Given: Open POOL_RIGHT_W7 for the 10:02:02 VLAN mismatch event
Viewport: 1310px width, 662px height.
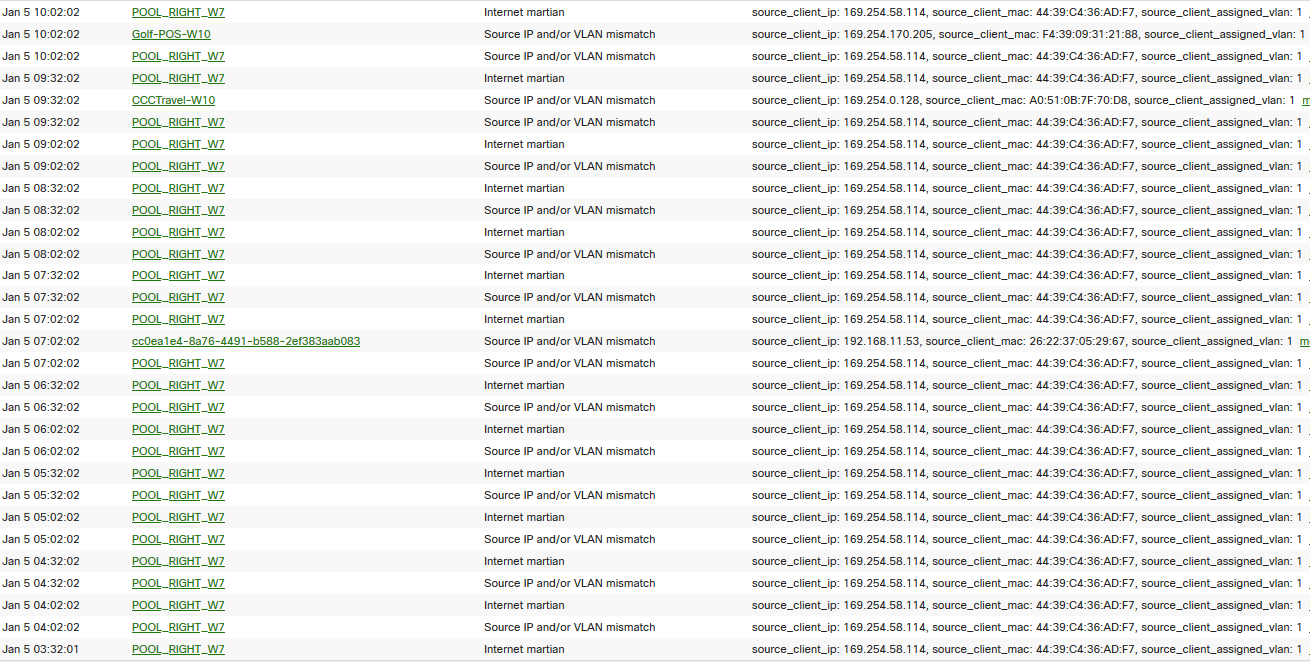Looking at the screenshot, I should coord(178,56).
